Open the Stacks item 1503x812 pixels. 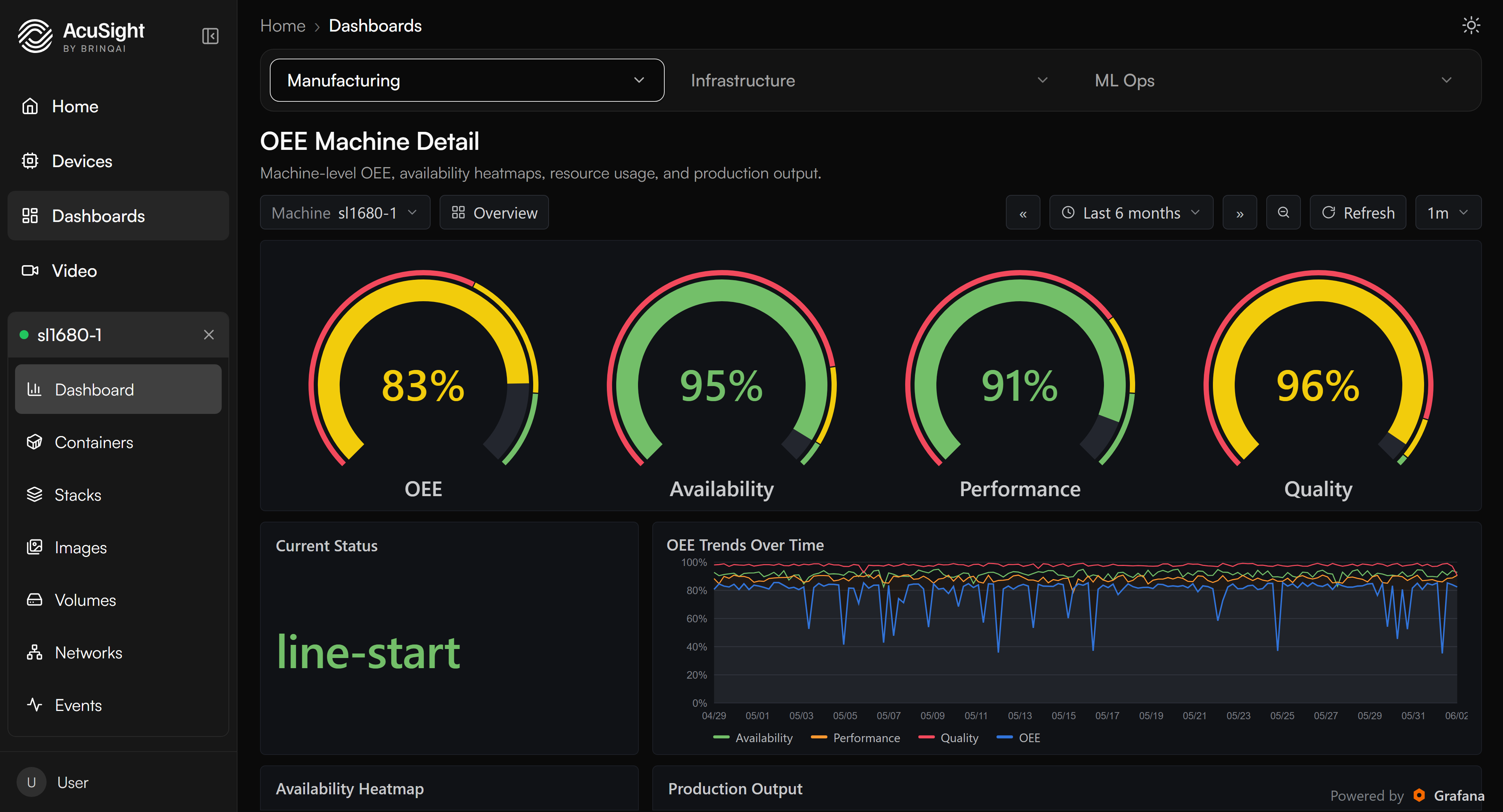(118, 495)
